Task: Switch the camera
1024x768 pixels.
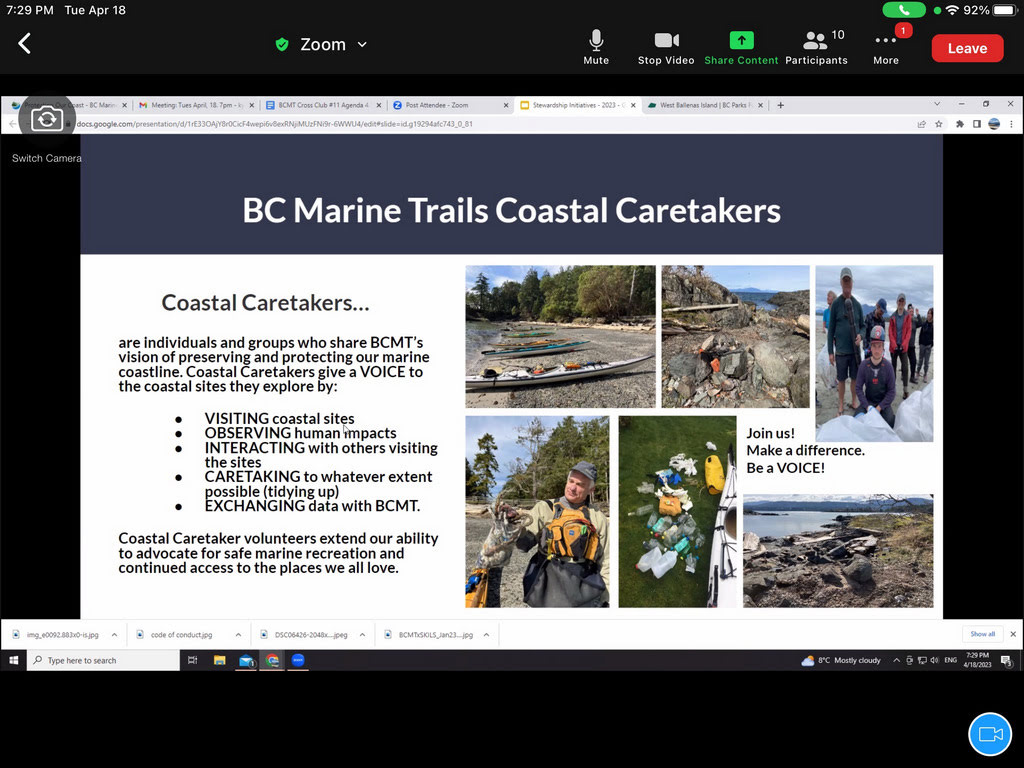Action: click(46, 119)
